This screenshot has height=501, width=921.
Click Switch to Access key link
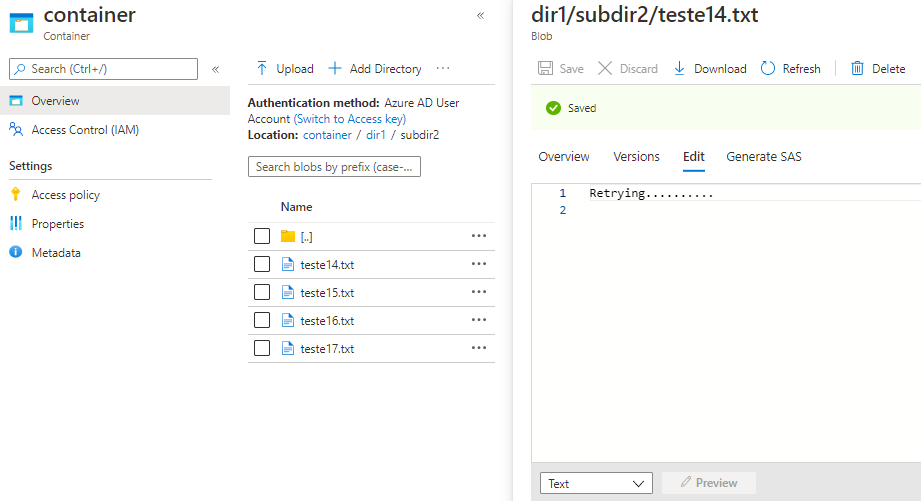[349, 119]
